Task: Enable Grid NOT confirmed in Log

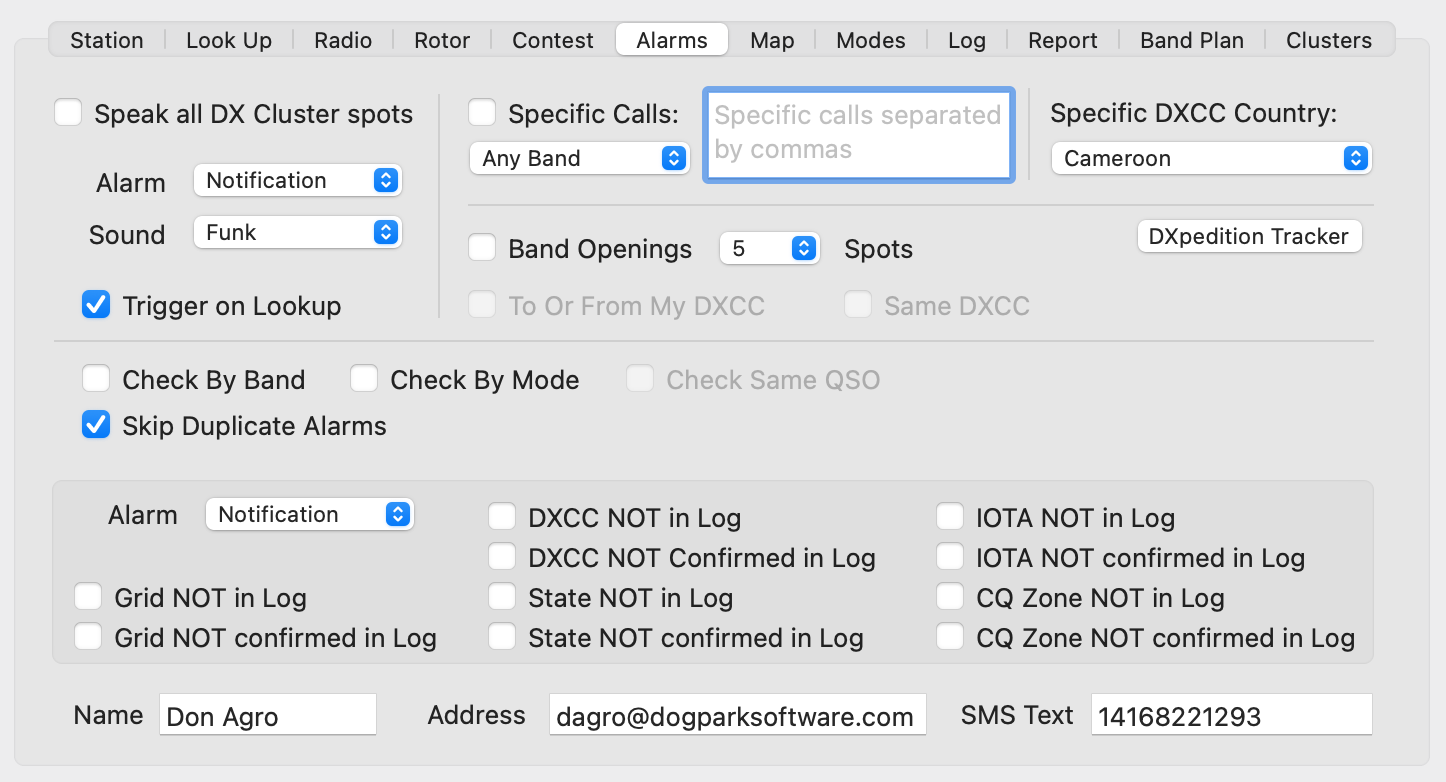Action: point(88,637)
